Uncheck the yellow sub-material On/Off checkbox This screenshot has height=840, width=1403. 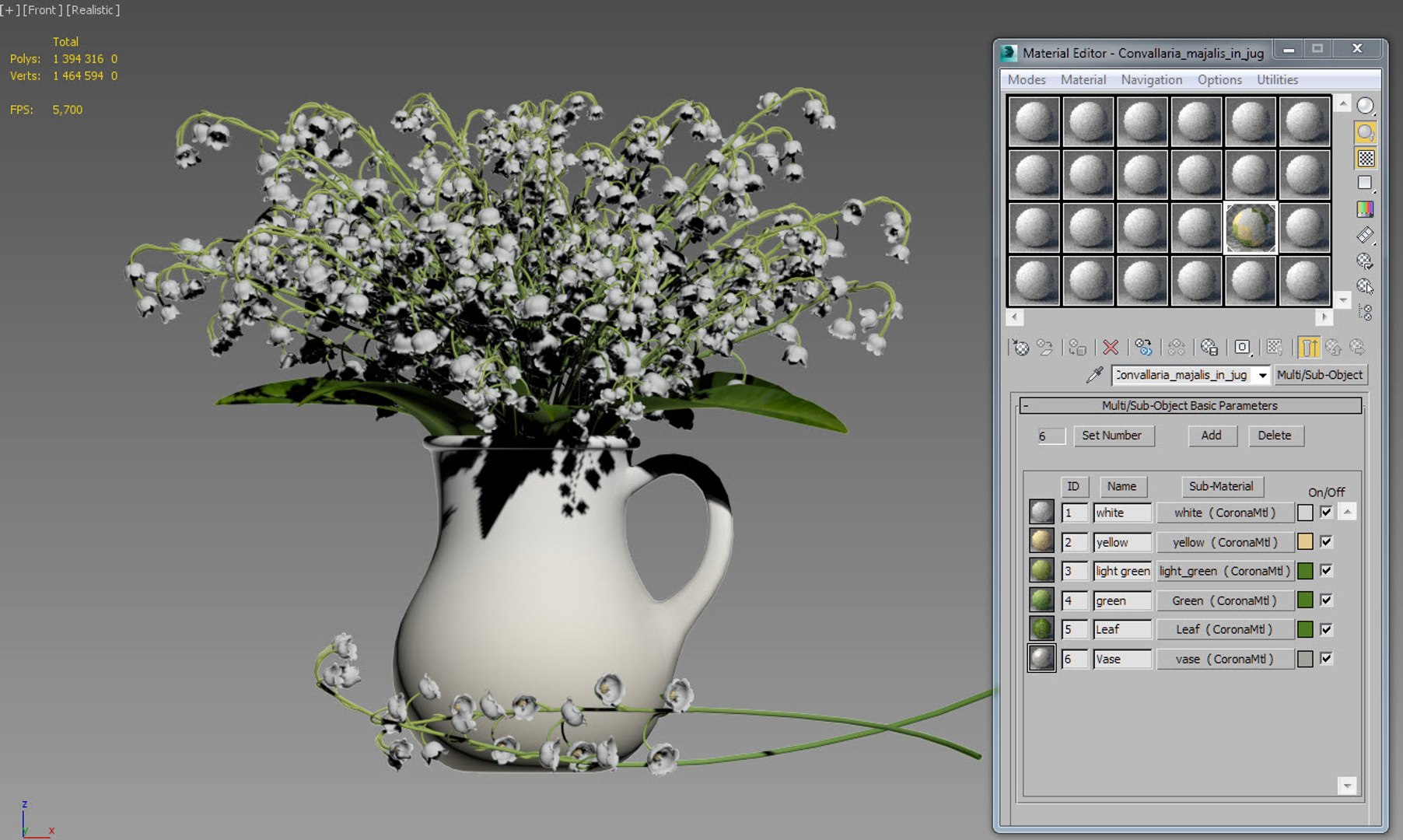pos(1327,541)
